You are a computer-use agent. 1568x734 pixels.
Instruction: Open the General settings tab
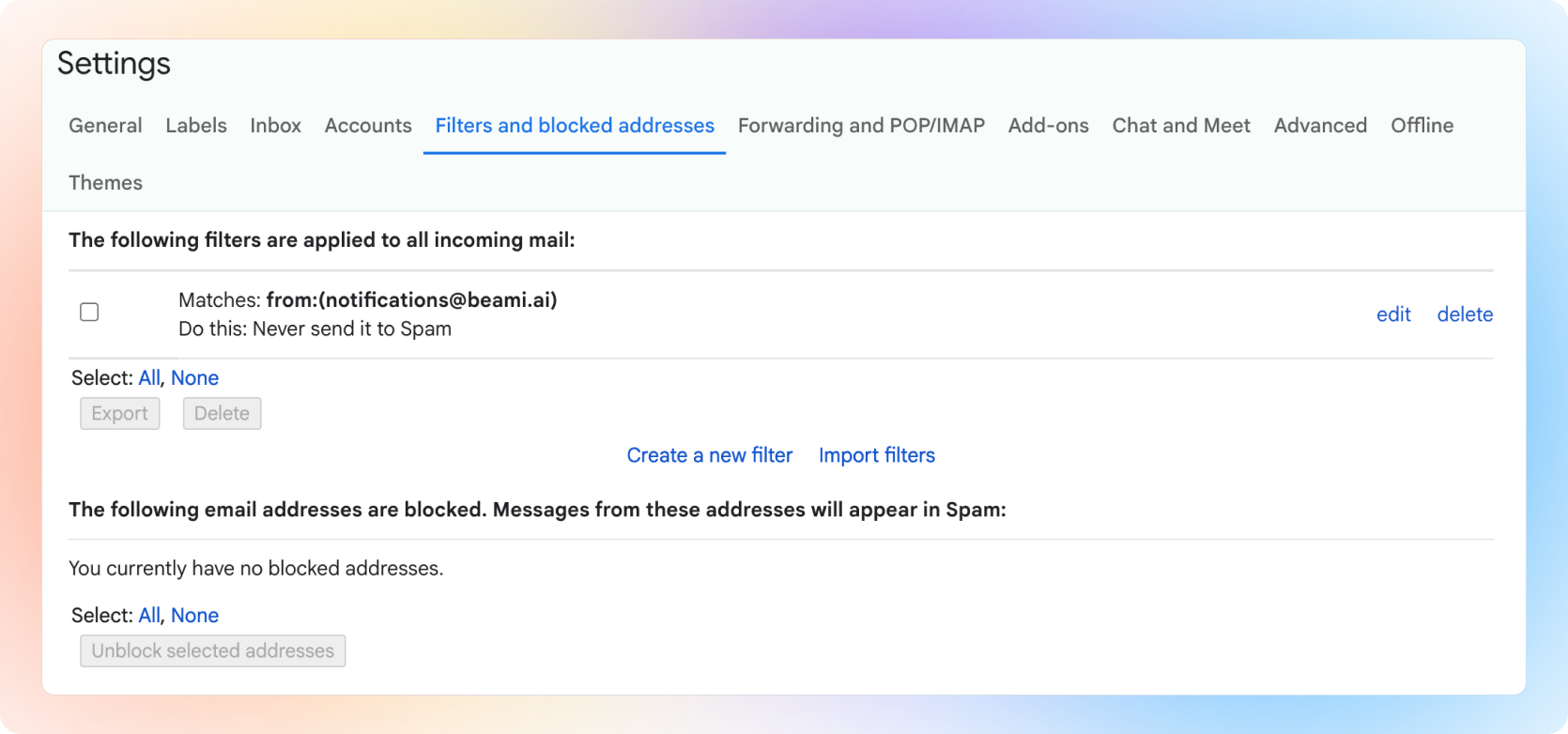pyautogui.click(x=105, y=126)
